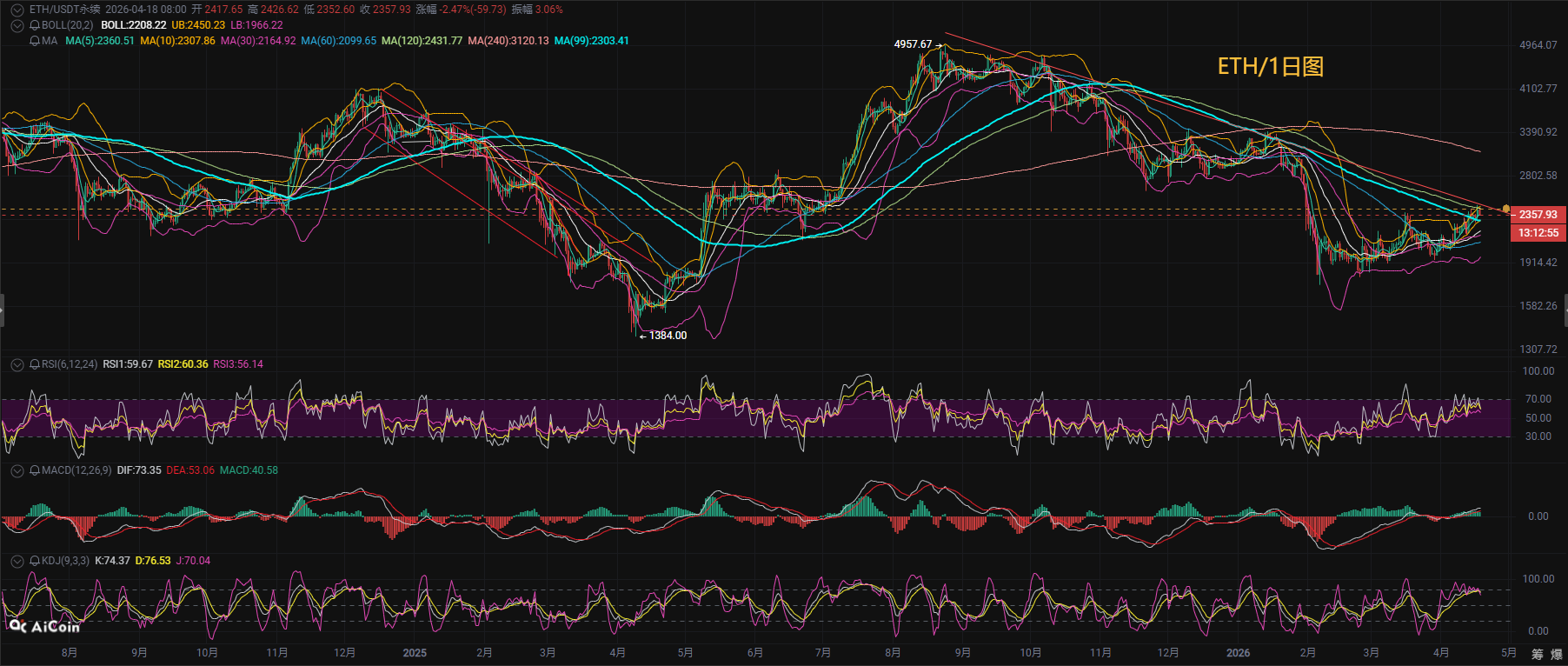Expand the right side panel handle
1568x666 pixels.
coord(1565,310)
